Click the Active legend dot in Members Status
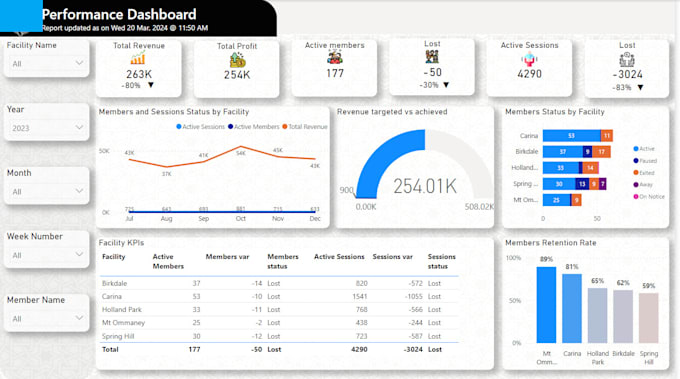Viewport: 680px width, 379px height. (x=636, y=149)
